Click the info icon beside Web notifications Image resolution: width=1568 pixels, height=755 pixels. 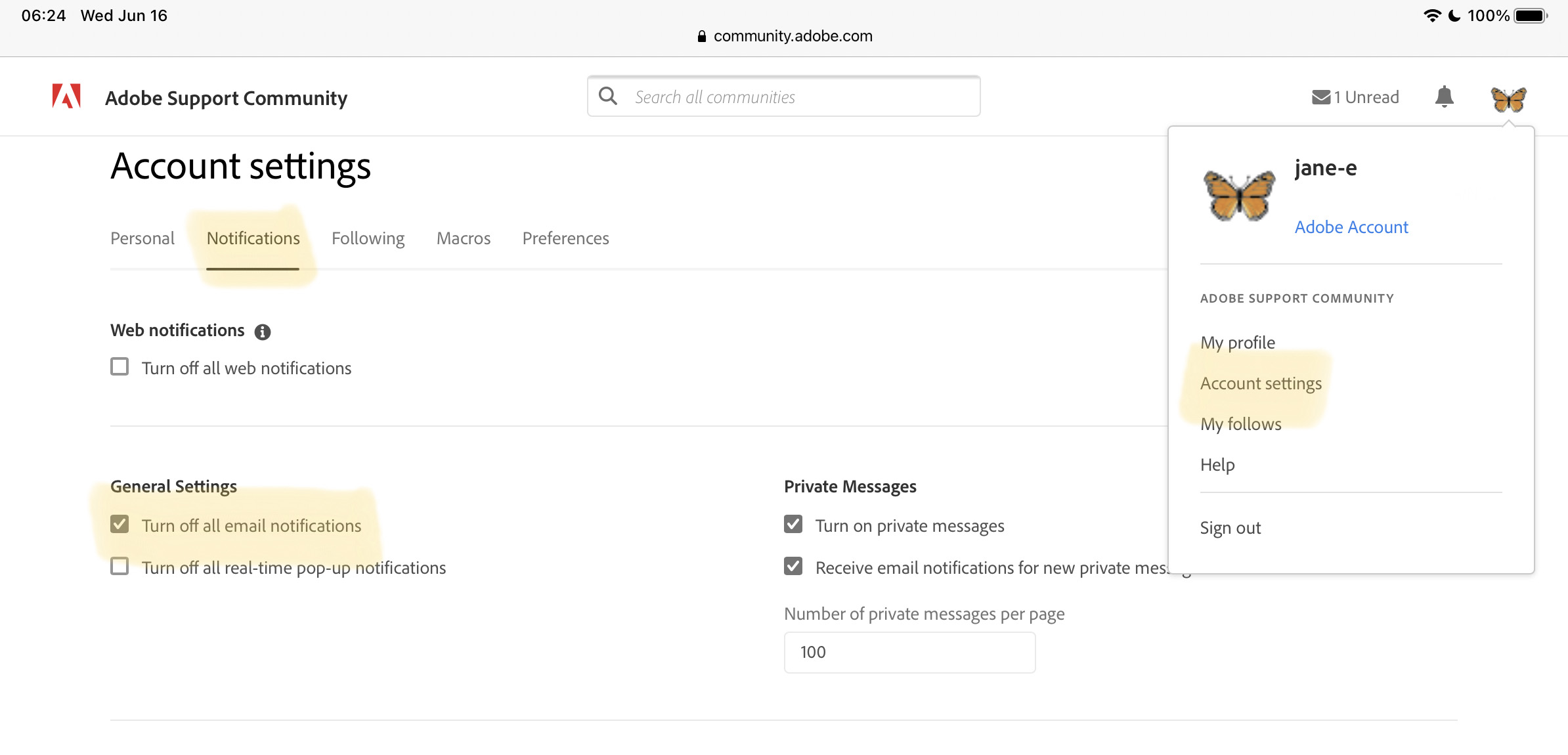(x=263, y=332)
